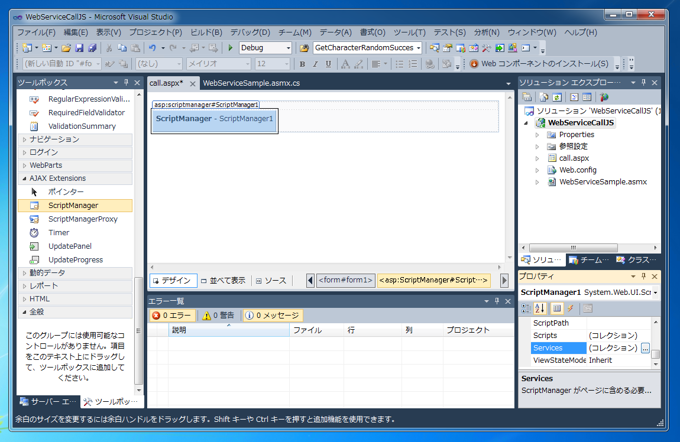This screenshot has height=442, width=680.
Task: Click the Properties icon in Solution Explorer
Action: tap(527, 97)
